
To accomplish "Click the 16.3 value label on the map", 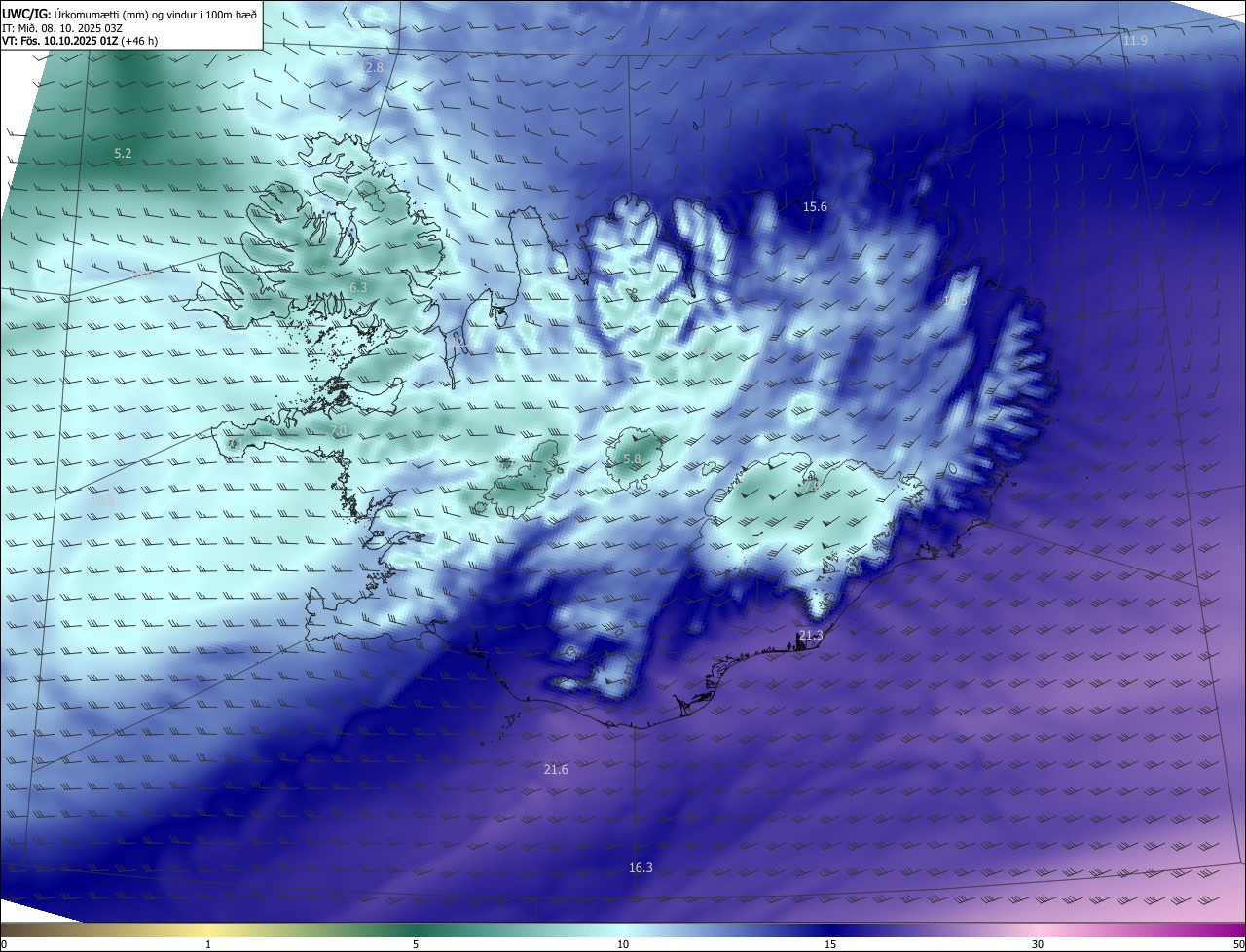I will coord(641,867).
